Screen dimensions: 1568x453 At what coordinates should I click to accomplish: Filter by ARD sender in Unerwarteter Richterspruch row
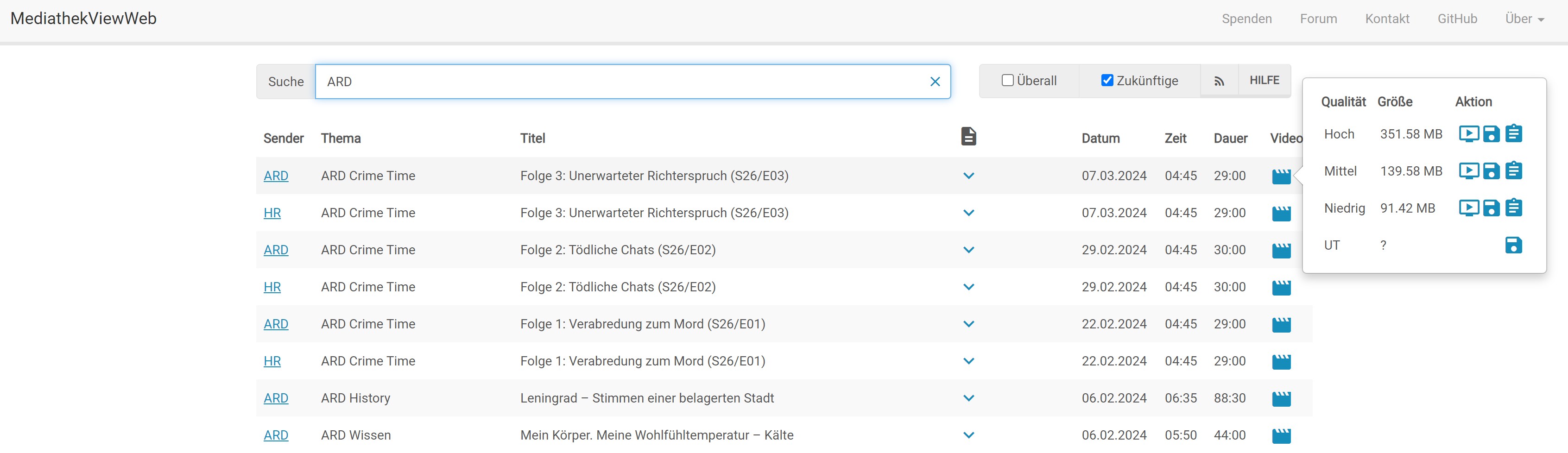click(x=276, y=176)
